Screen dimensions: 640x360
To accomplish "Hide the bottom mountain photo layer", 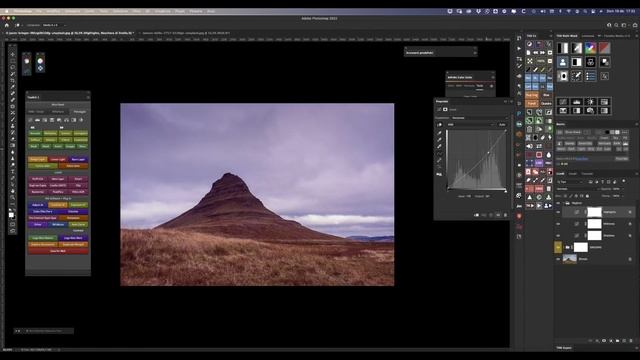I will 558,259.
